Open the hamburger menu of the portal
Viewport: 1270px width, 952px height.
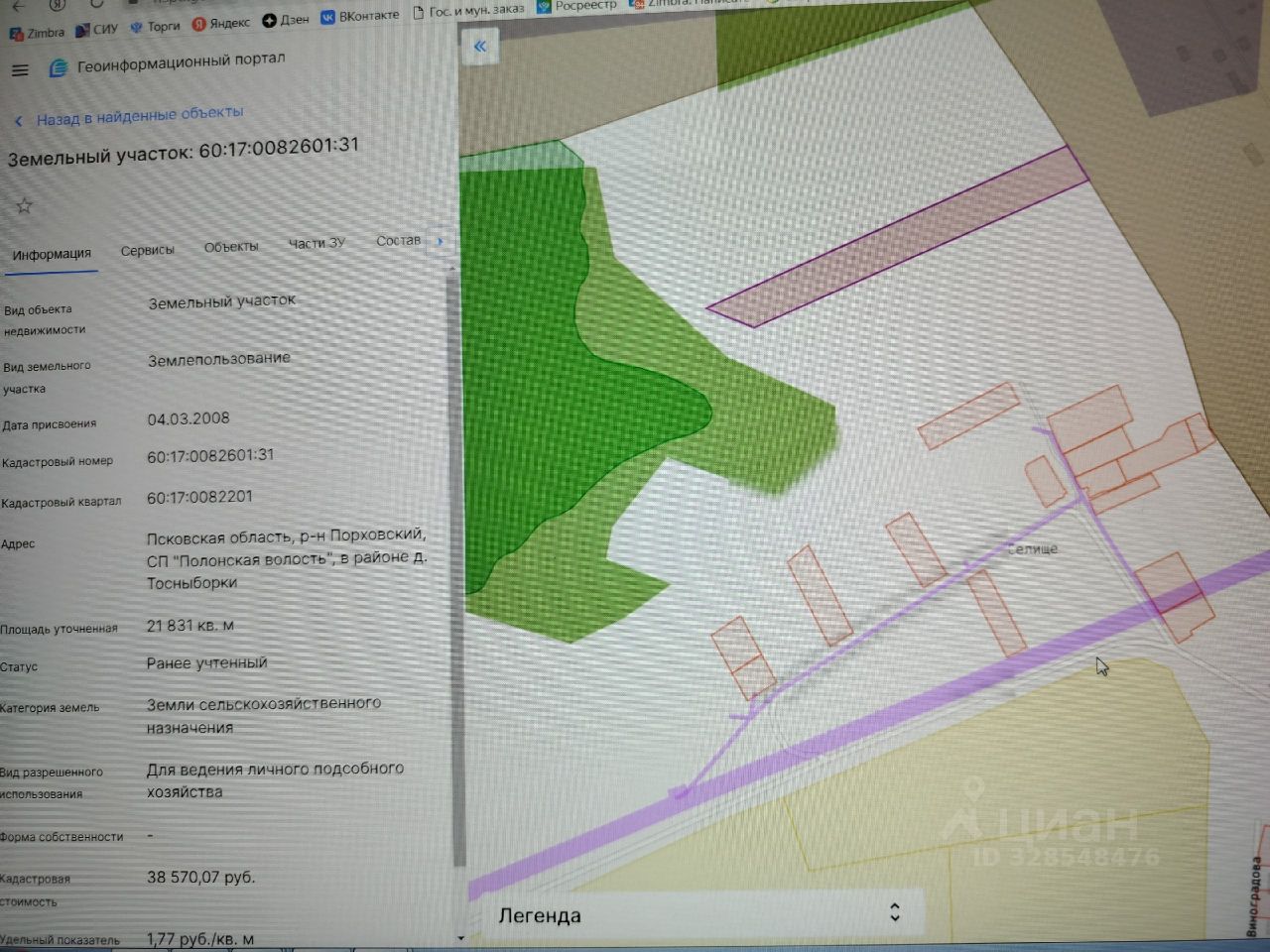(x=20, y=70)
